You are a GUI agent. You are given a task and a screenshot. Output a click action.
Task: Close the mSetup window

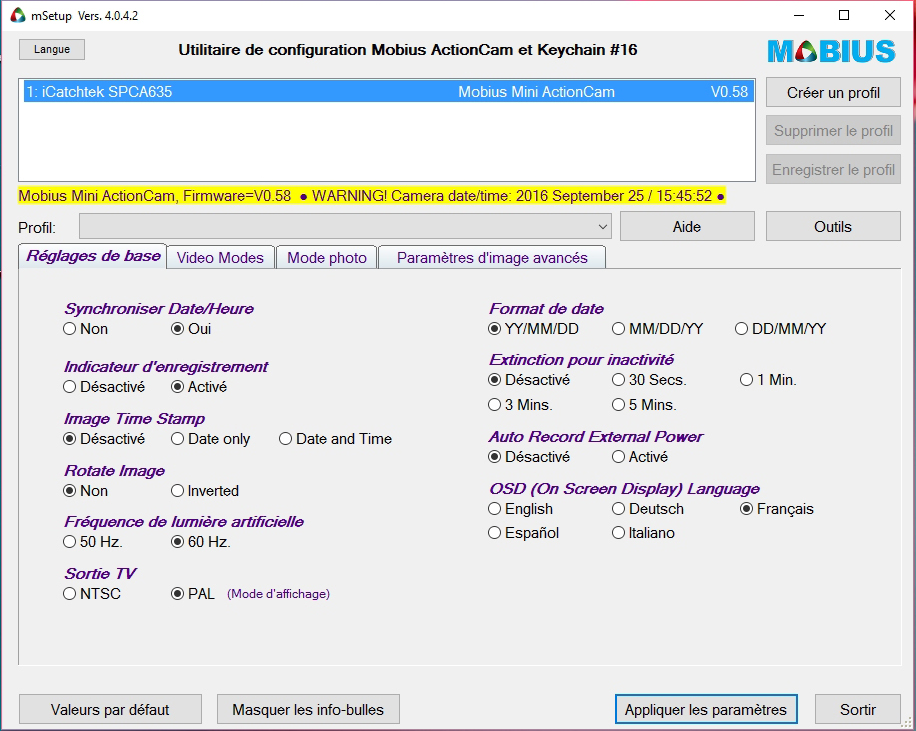(890, 15)
